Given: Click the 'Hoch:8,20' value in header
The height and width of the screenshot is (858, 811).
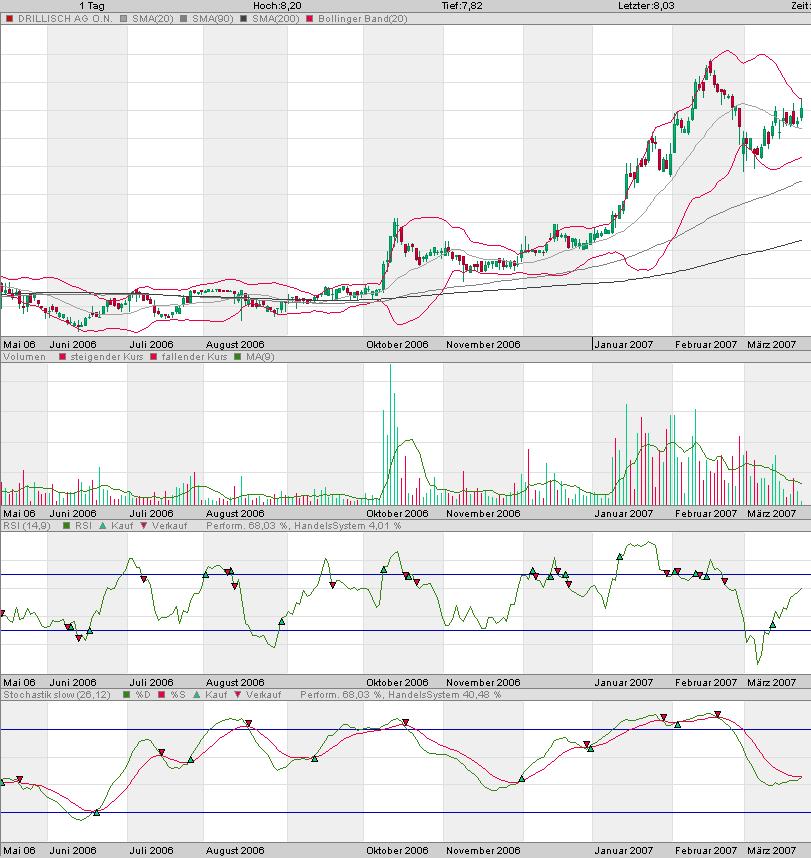Looking at the screenshot, I should click(x=277, y=6).
